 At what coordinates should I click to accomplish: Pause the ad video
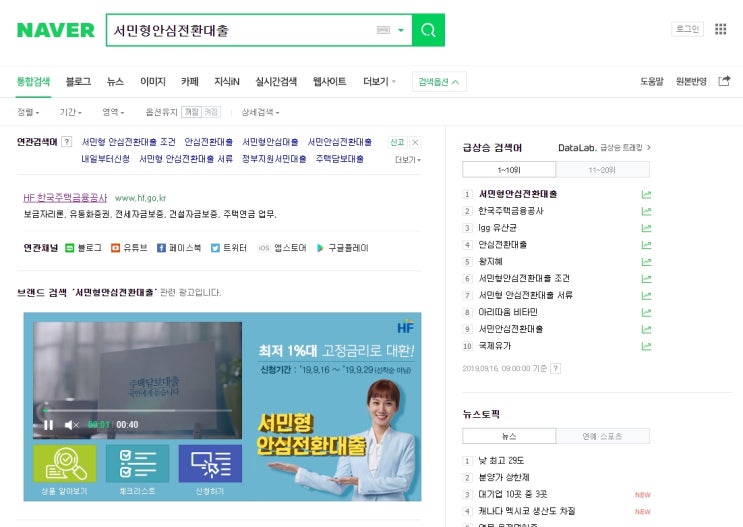coord(48,425)
